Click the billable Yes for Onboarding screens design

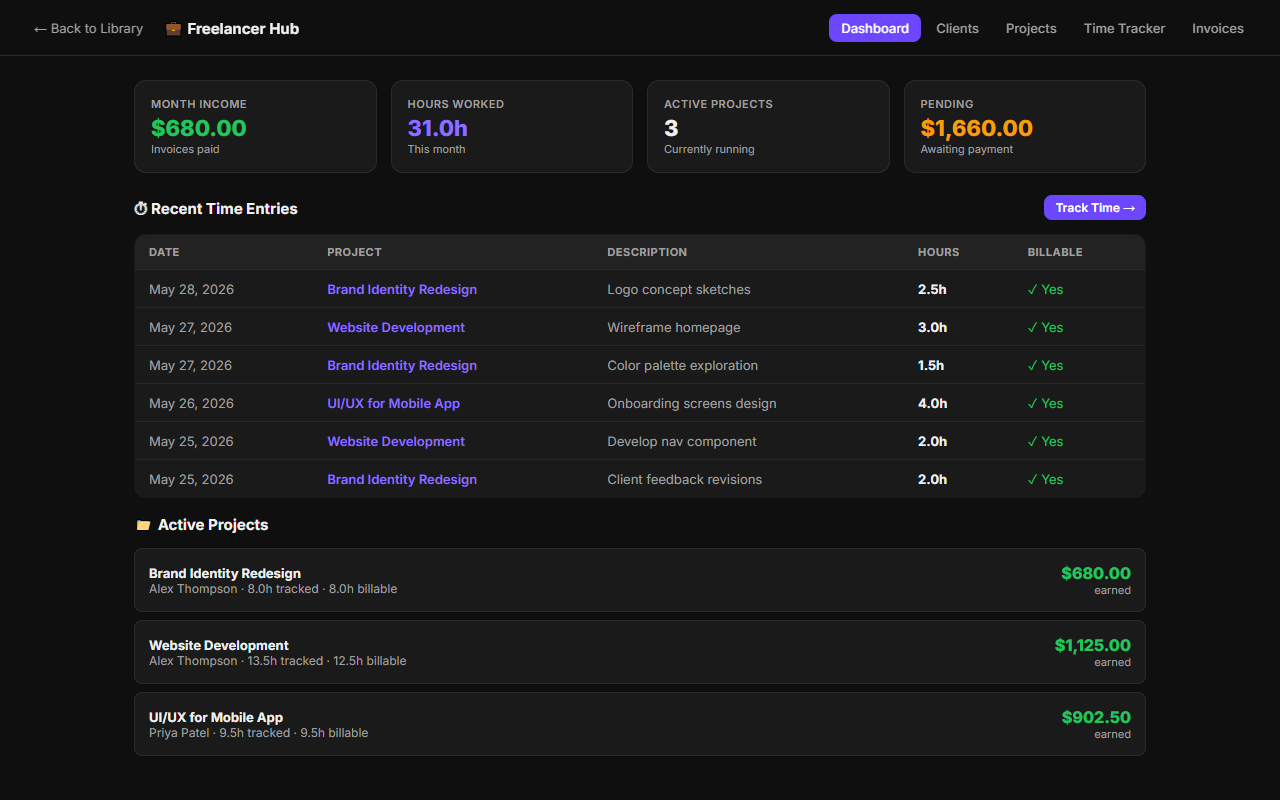tap(1046, 403)
